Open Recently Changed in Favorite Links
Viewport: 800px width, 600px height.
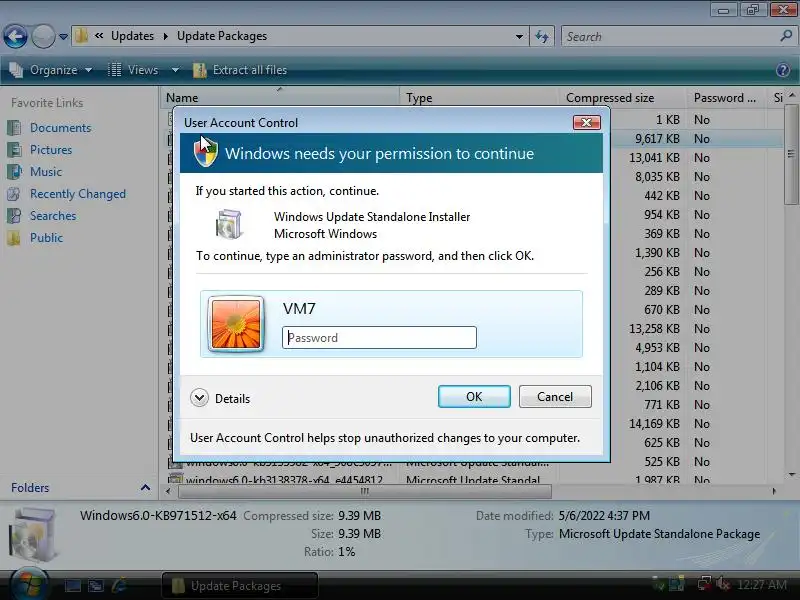pos(78,194)
